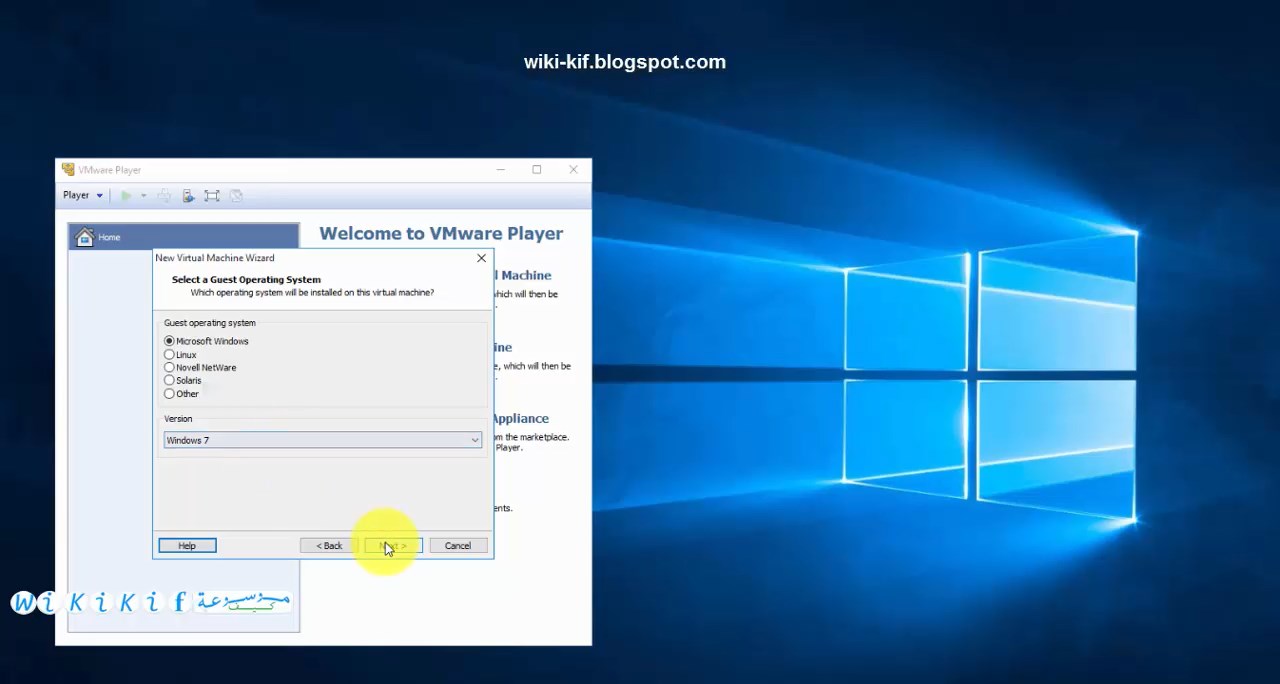This screenshot has height=684, width=1280.
Task: Select the Other guest OS option
Action: click(169, 393)
